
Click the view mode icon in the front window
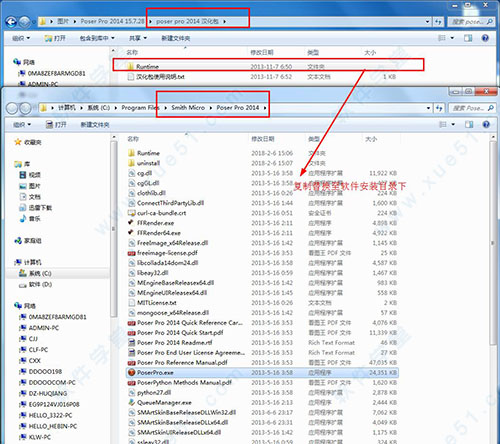click(x=443, y=124)
